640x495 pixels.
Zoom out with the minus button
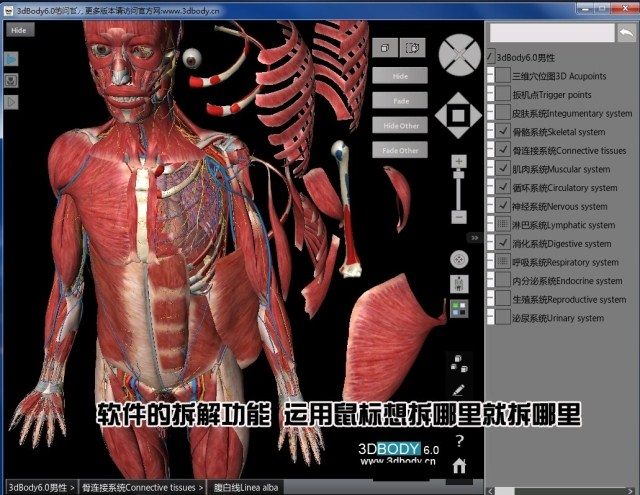459,217
